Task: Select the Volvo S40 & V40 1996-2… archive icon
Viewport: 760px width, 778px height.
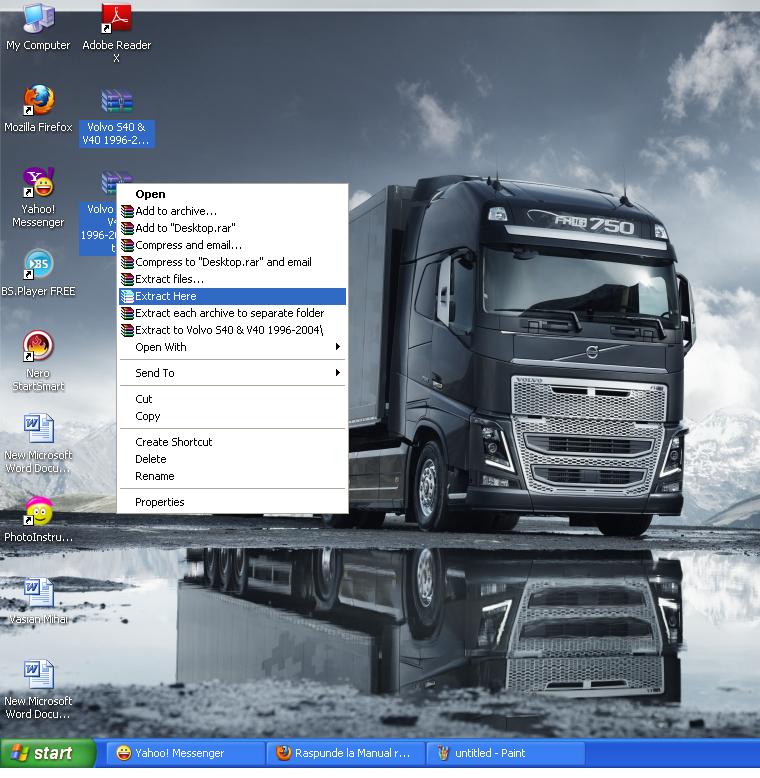Action: pos(117,117)
